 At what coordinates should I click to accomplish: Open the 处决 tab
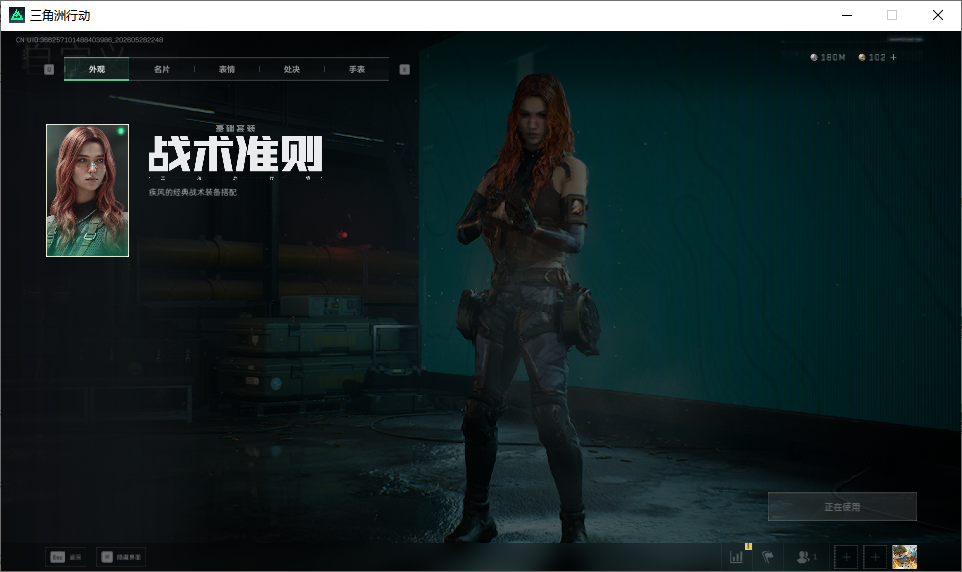(x=291, y=69)
